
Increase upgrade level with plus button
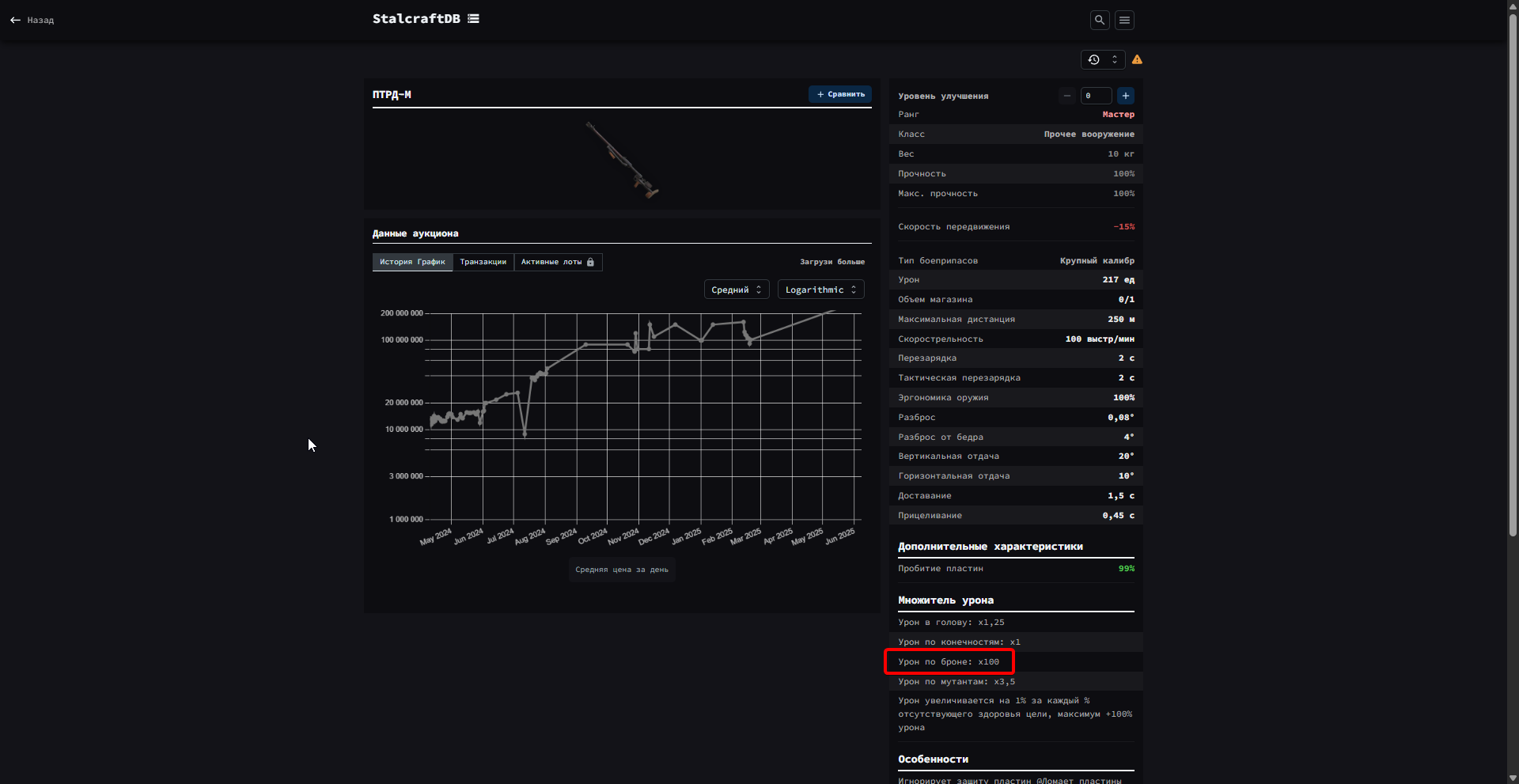coord(1125,96)
